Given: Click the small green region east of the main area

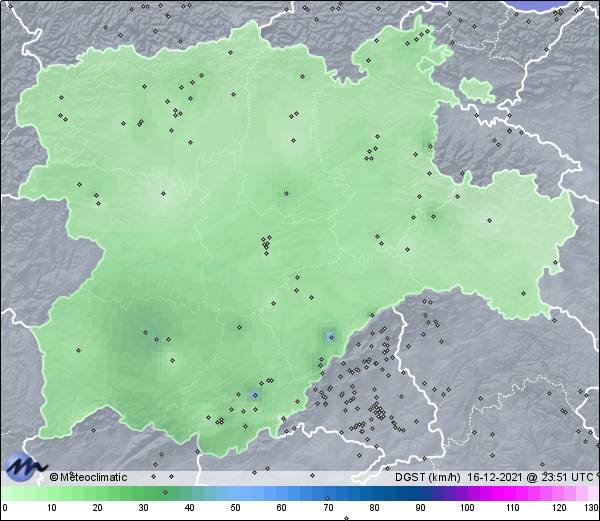Looking at the screenshot, I should point(477,89).
